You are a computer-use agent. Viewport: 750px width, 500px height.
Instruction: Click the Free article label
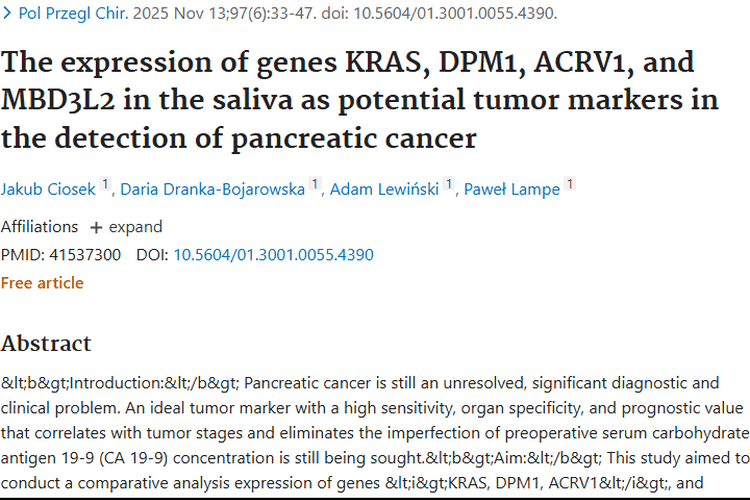[42, 283]
